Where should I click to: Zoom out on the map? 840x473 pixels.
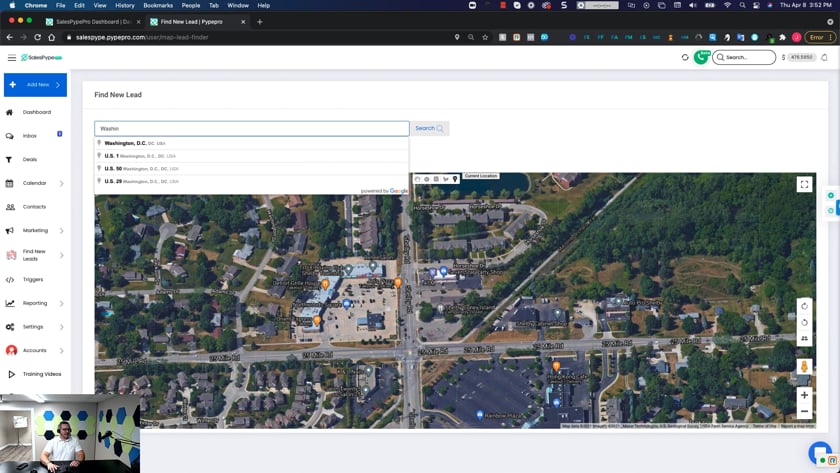804,411
